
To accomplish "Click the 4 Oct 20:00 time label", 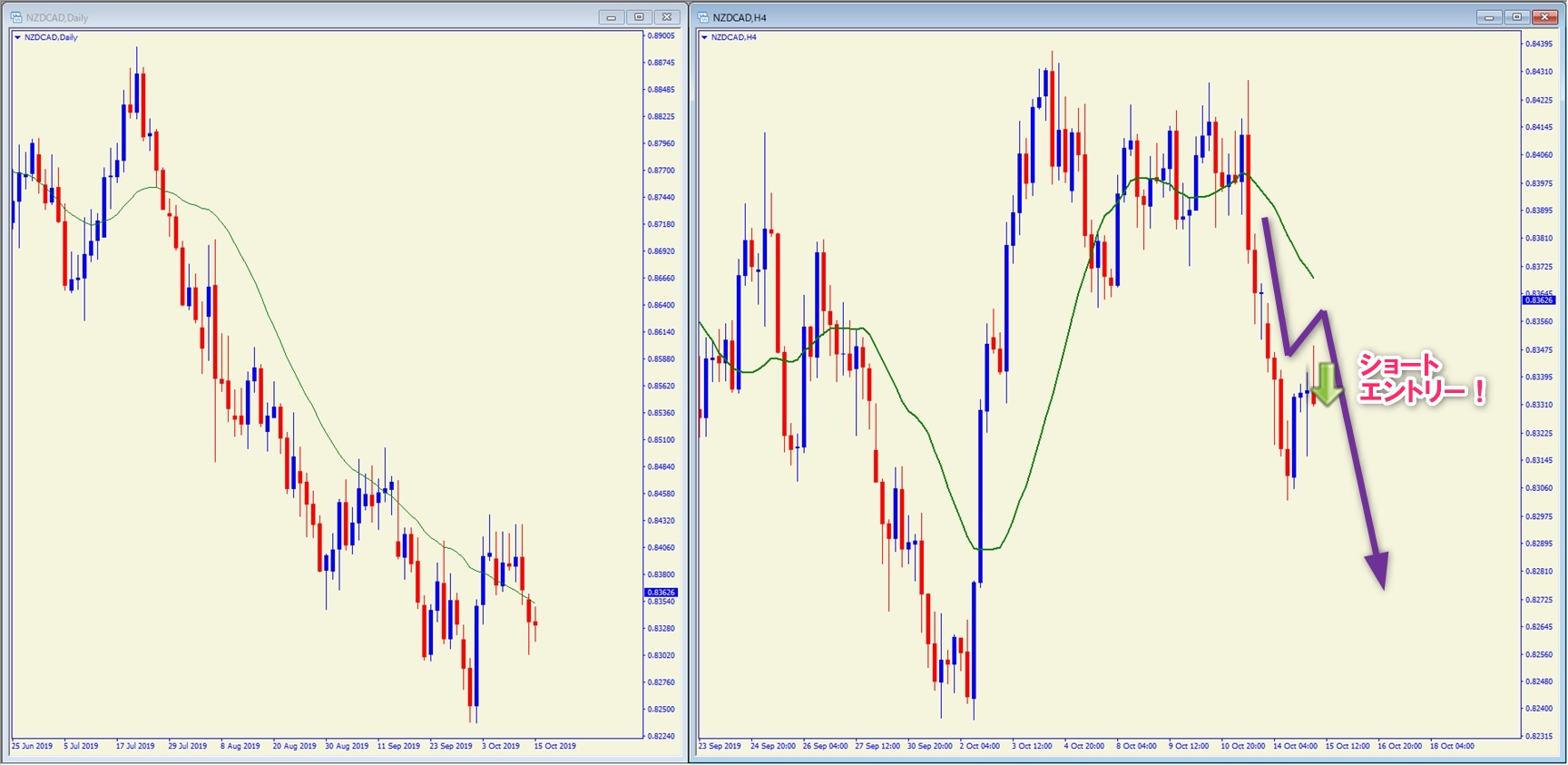I will pyautogui.click(x=1084, y=746).
